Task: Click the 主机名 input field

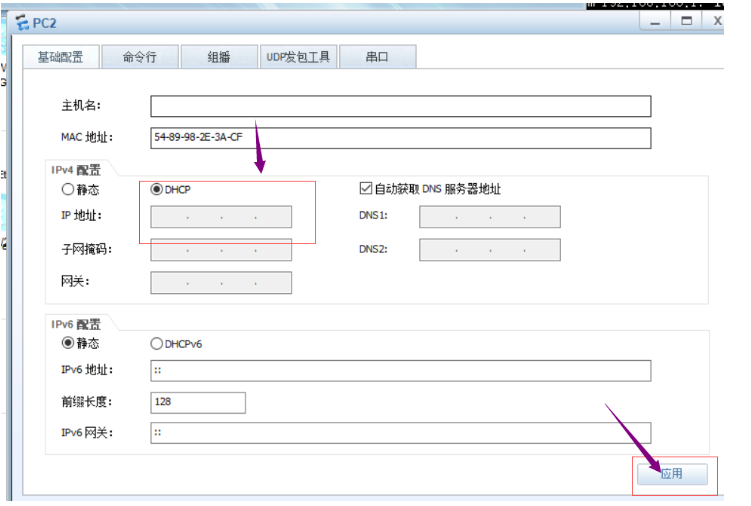Action: 400,106
